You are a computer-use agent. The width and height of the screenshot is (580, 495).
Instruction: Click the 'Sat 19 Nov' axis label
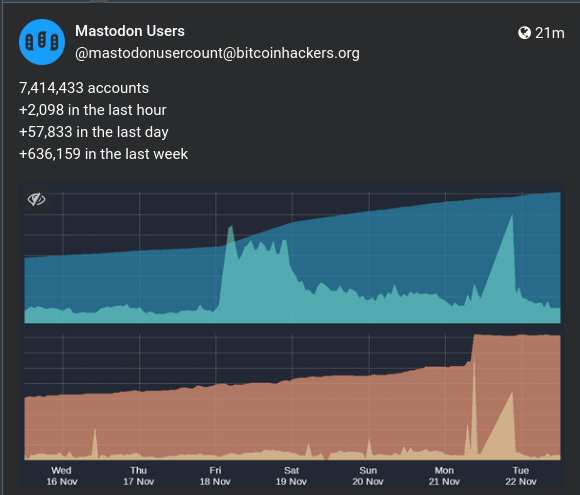291,476
